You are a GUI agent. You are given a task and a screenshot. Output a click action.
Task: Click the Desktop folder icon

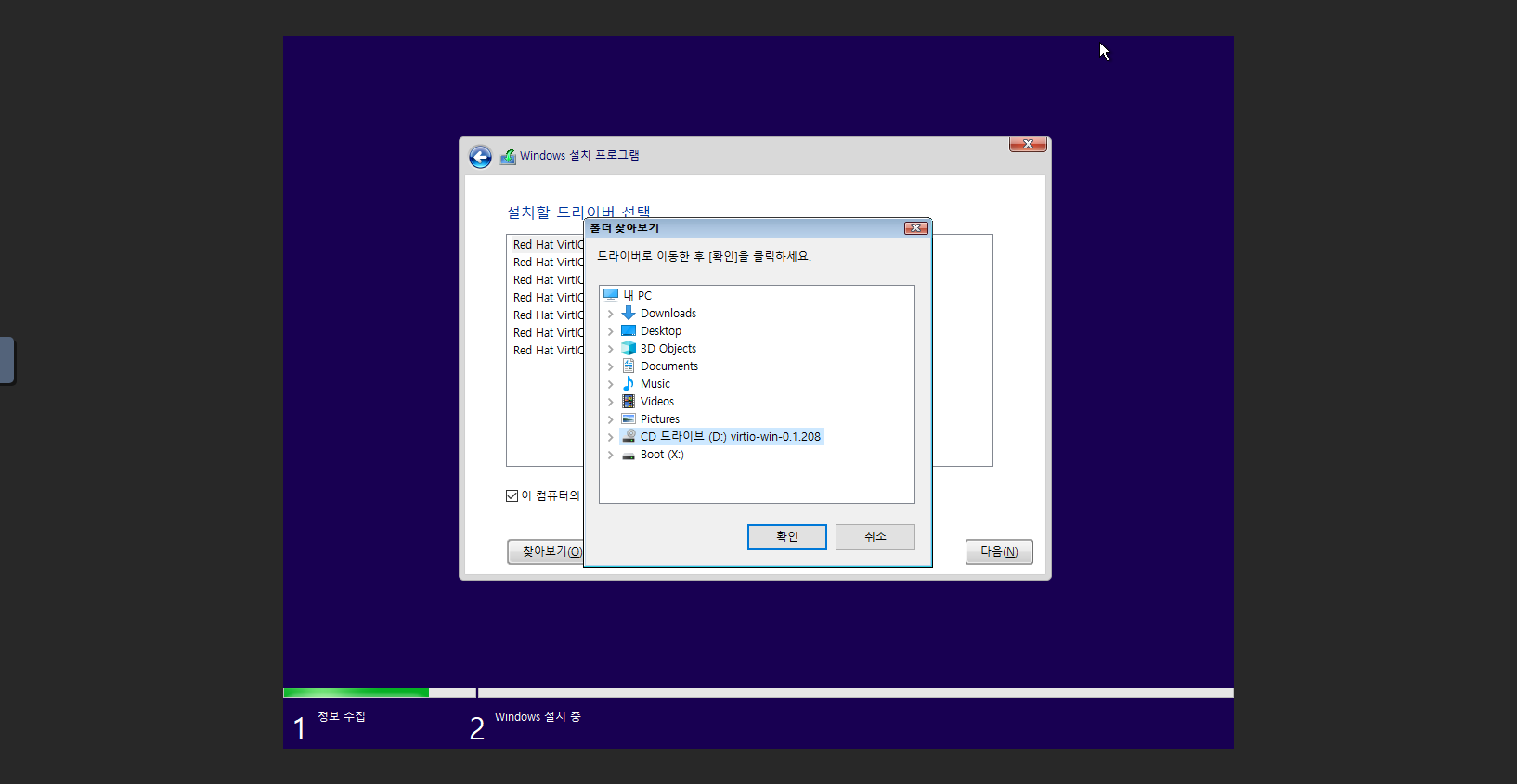tap(629, 330)
